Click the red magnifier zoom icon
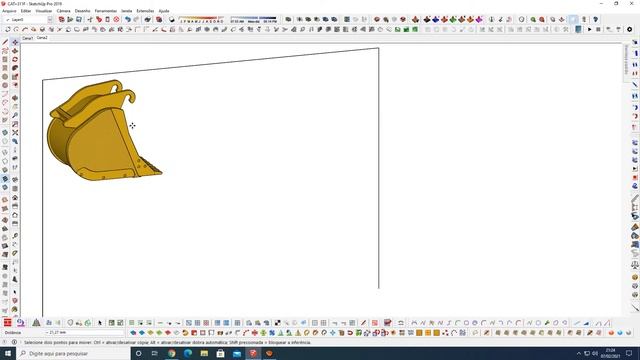 point(542,20)
